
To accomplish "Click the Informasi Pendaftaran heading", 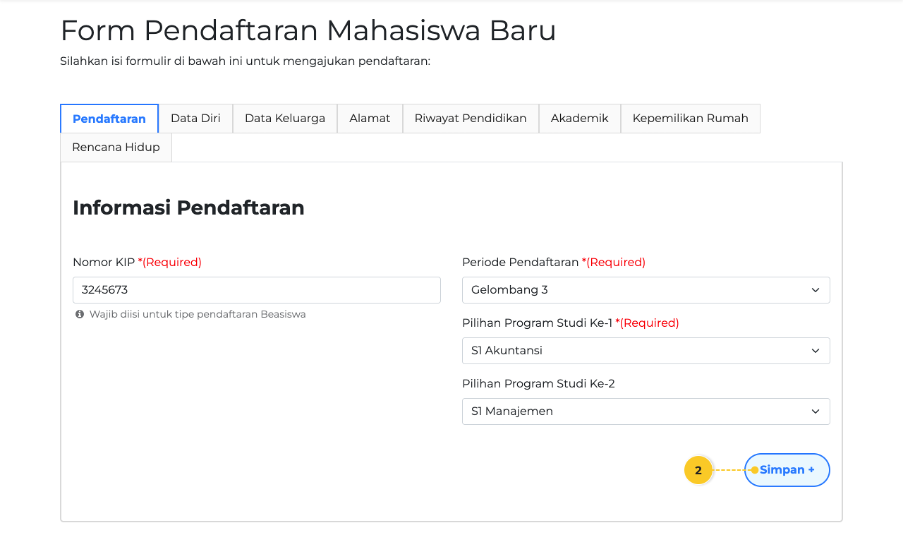I will 188,208.
